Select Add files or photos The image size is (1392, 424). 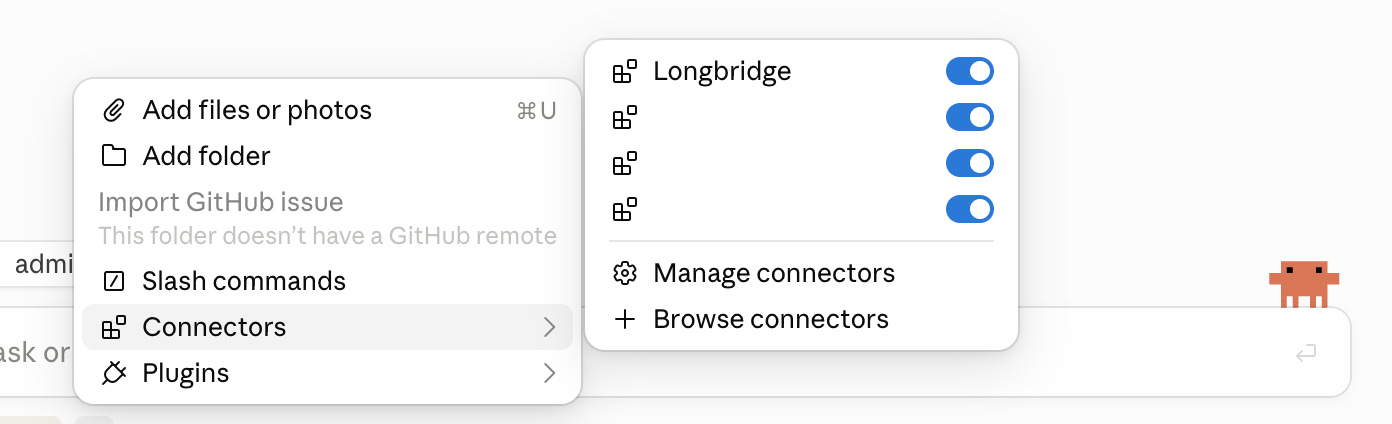coord(328,110)
